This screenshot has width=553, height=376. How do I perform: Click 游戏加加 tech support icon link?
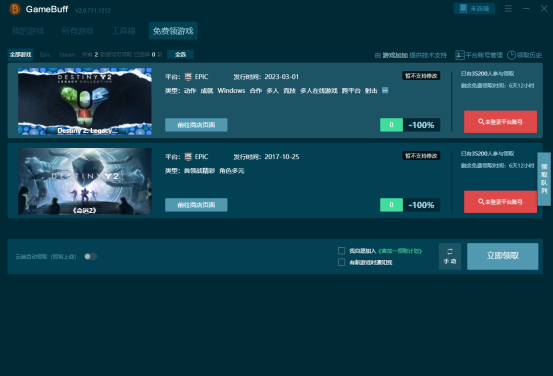click(377, 55)
